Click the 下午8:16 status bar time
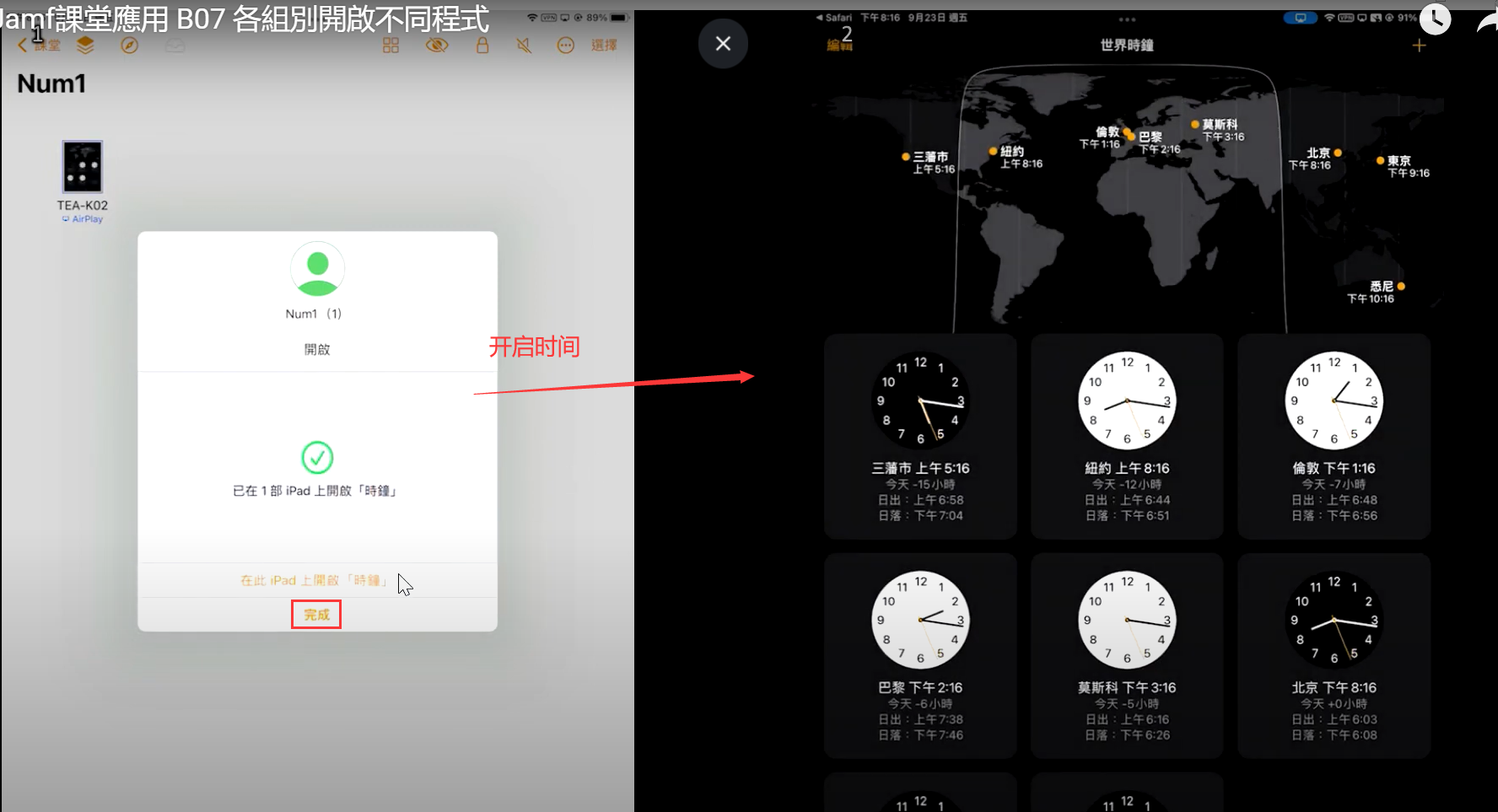 881,18
